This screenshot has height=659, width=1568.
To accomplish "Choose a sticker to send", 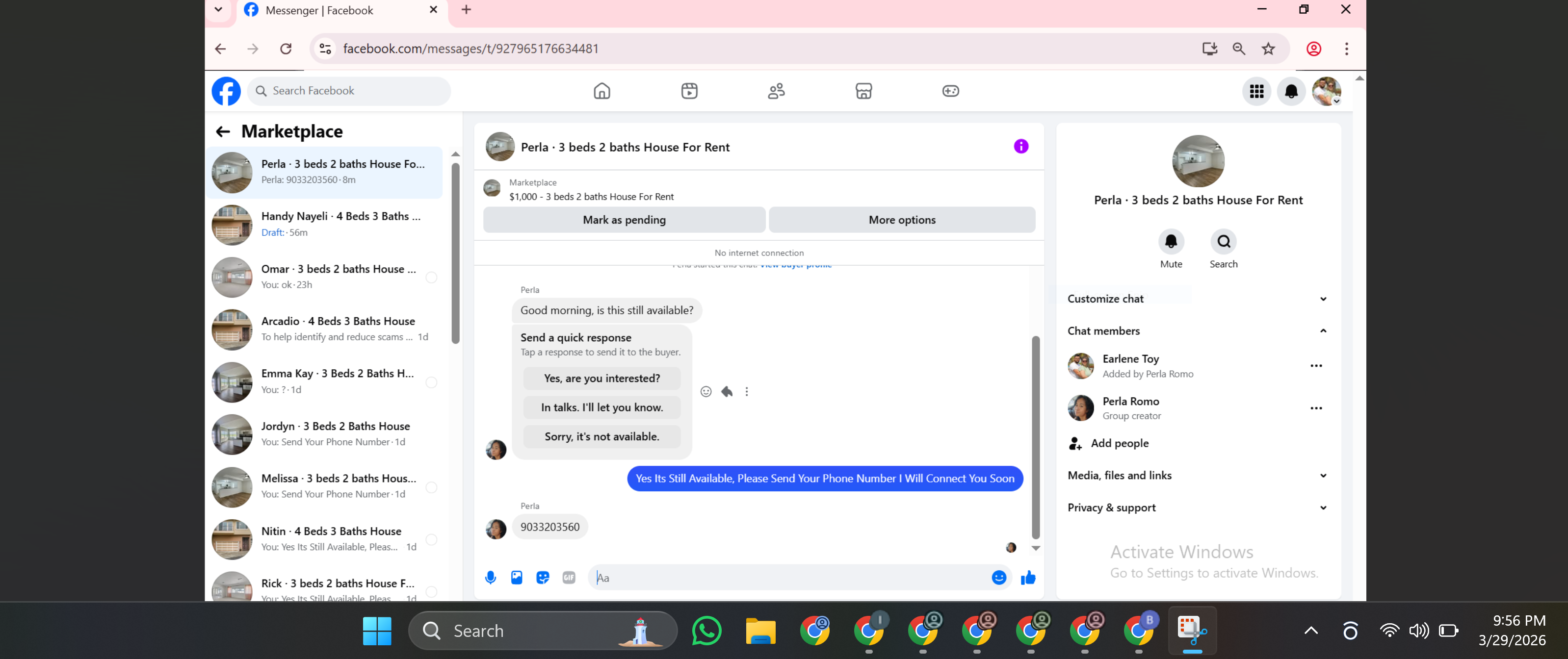I will point(542,578).
